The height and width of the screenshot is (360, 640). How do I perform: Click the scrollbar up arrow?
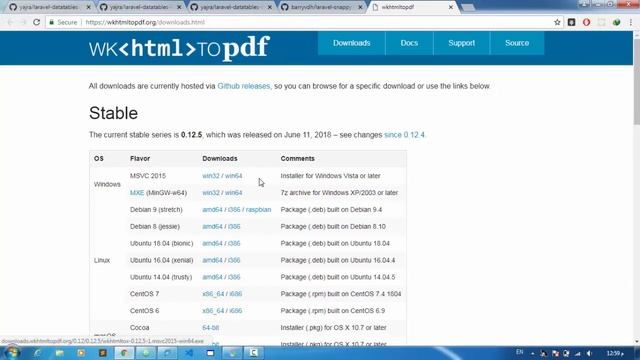point(636,35)
